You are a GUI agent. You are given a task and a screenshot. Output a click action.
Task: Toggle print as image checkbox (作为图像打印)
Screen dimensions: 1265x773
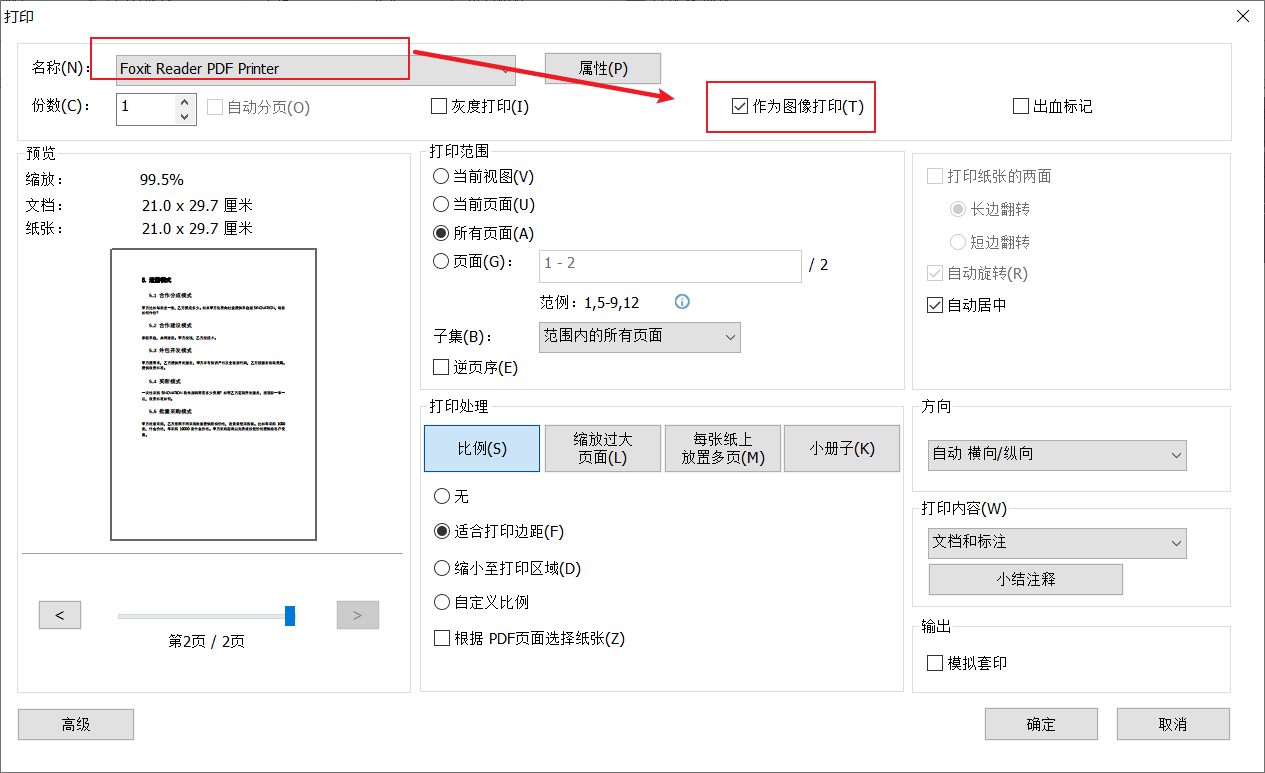click(740, 106)
